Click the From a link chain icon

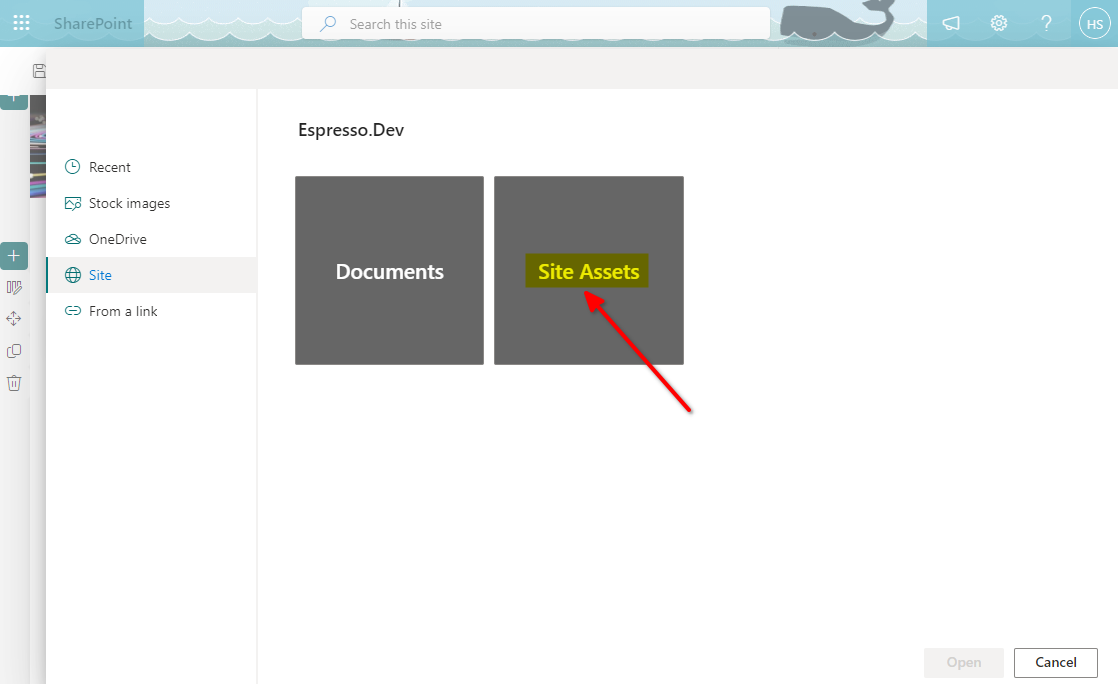pyautogui.click(x=73, y=311)
